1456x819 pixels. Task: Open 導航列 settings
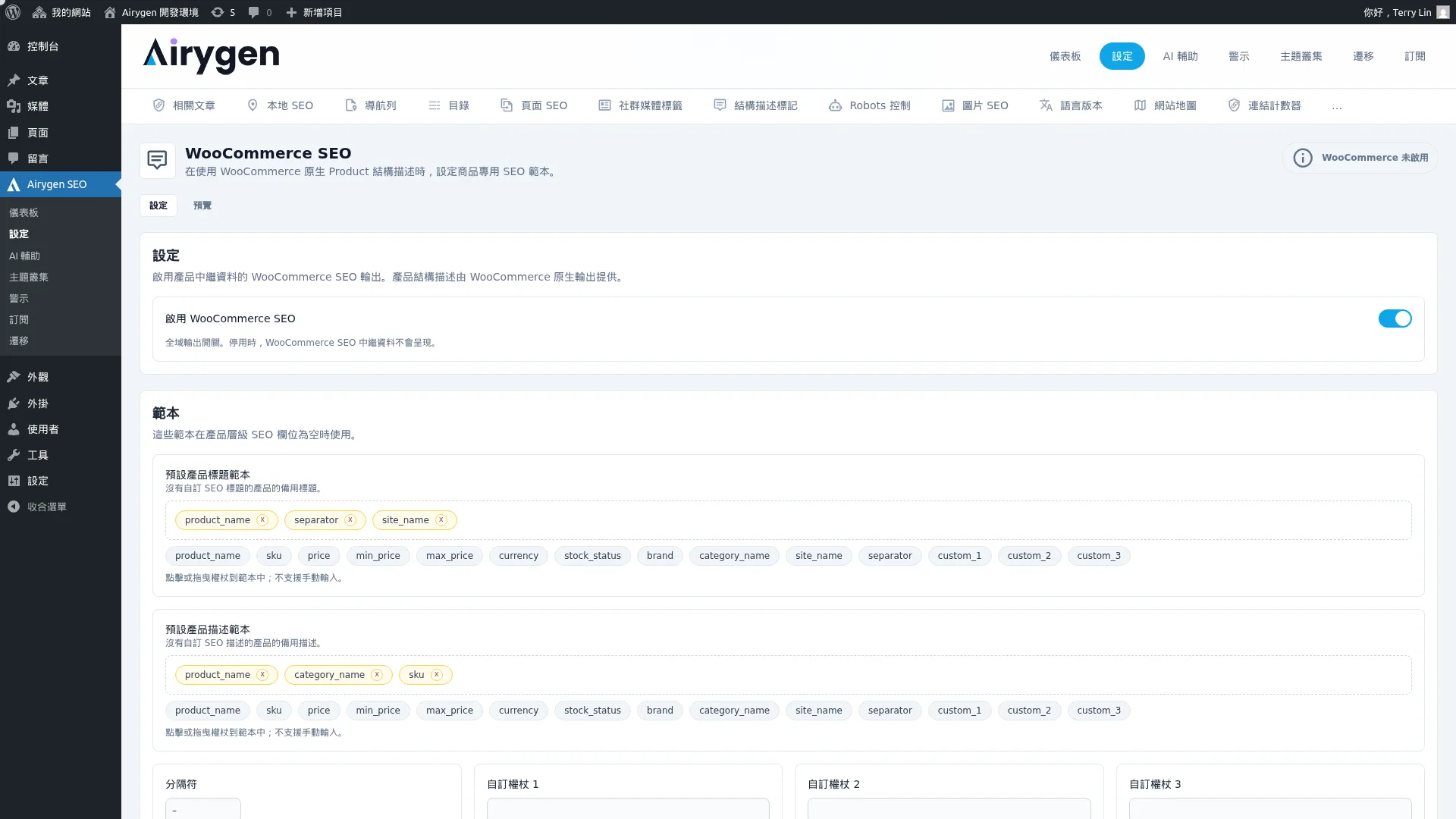[x=371, y=105]
